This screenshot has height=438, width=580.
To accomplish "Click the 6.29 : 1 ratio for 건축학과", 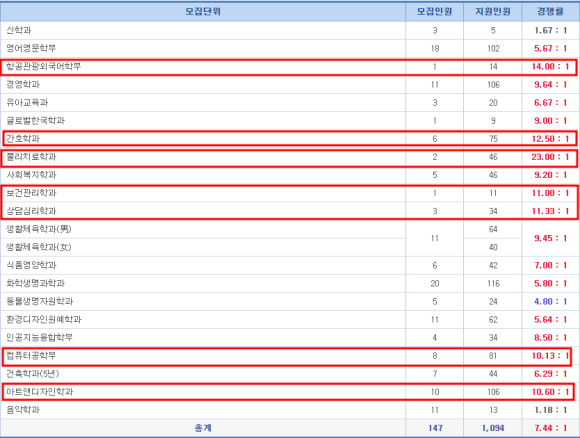I will click(x=550, y=374).
